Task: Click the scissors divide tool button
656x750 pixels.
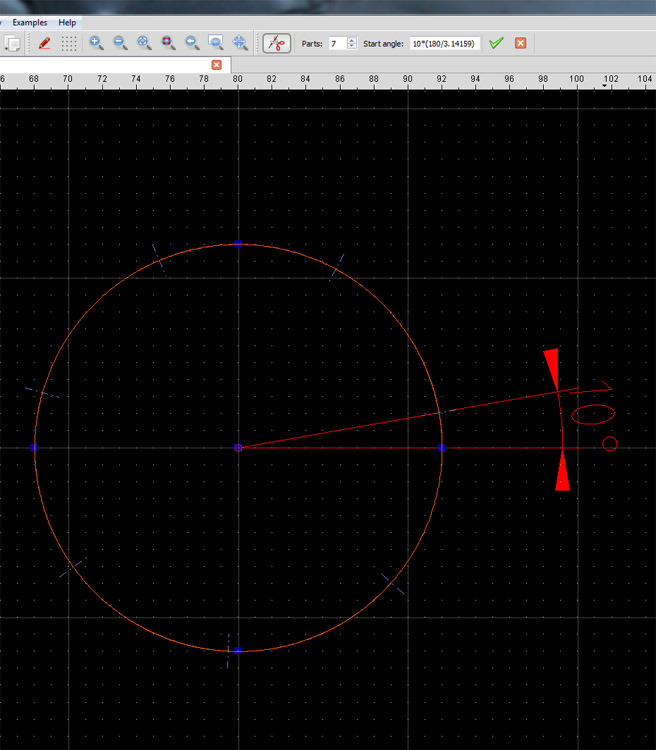Action: [277, 44]
